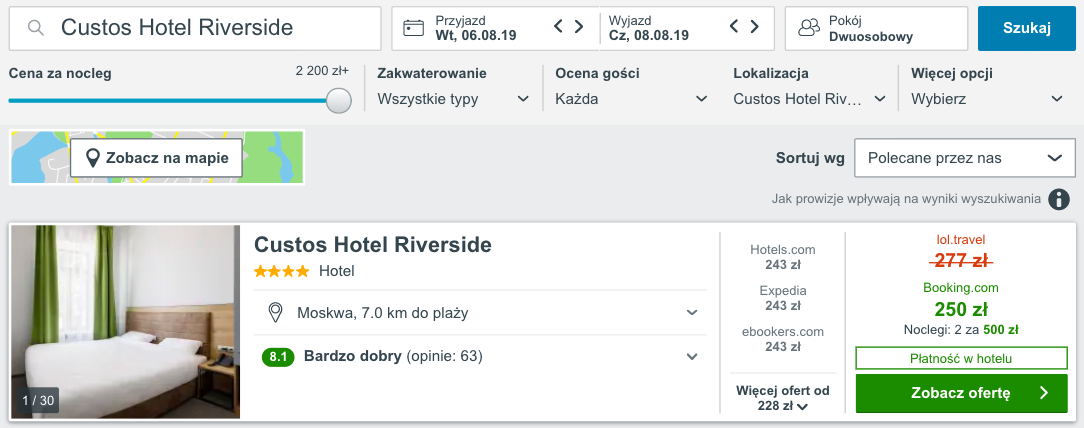This screenshot has width=1084, height=428.
Task: Click the Zobacz ofertę button
Action: click(x=961, y=393)
